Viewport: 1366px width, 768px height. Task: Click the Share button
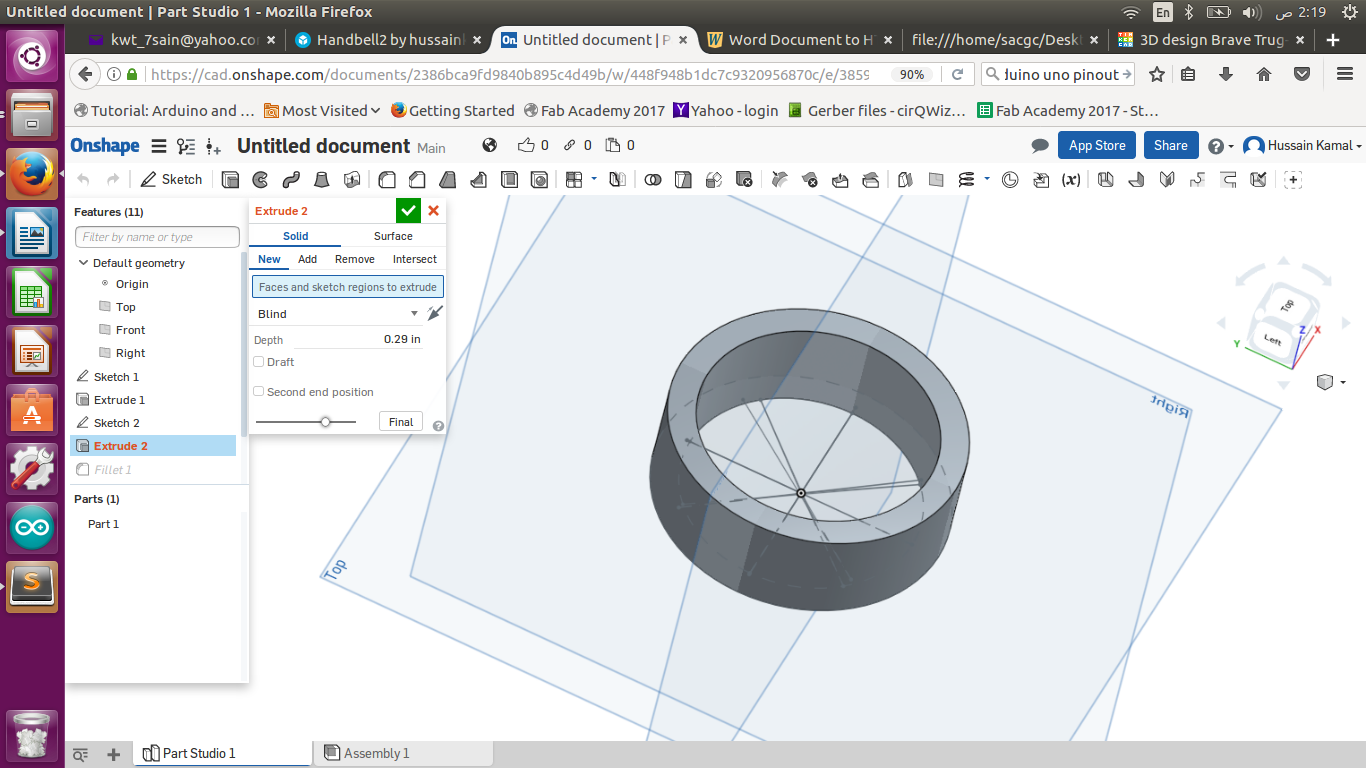coord(1170,145)
